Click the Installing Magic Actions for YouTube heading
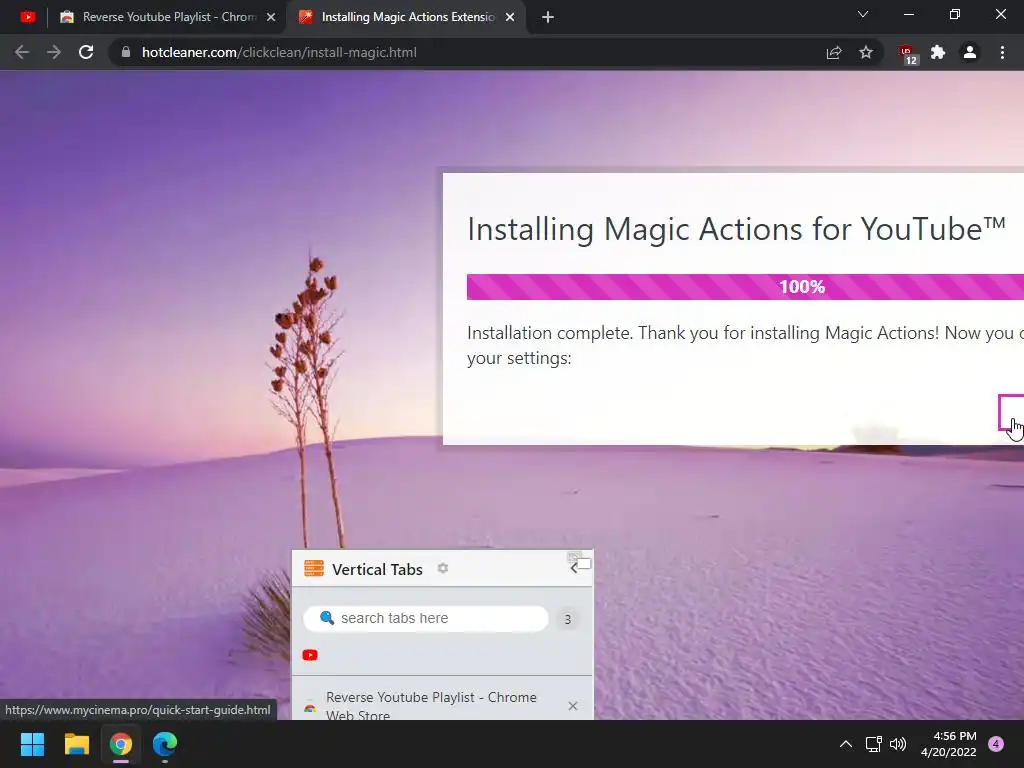This screenshot has width=1024, height=768. [736, 229]
